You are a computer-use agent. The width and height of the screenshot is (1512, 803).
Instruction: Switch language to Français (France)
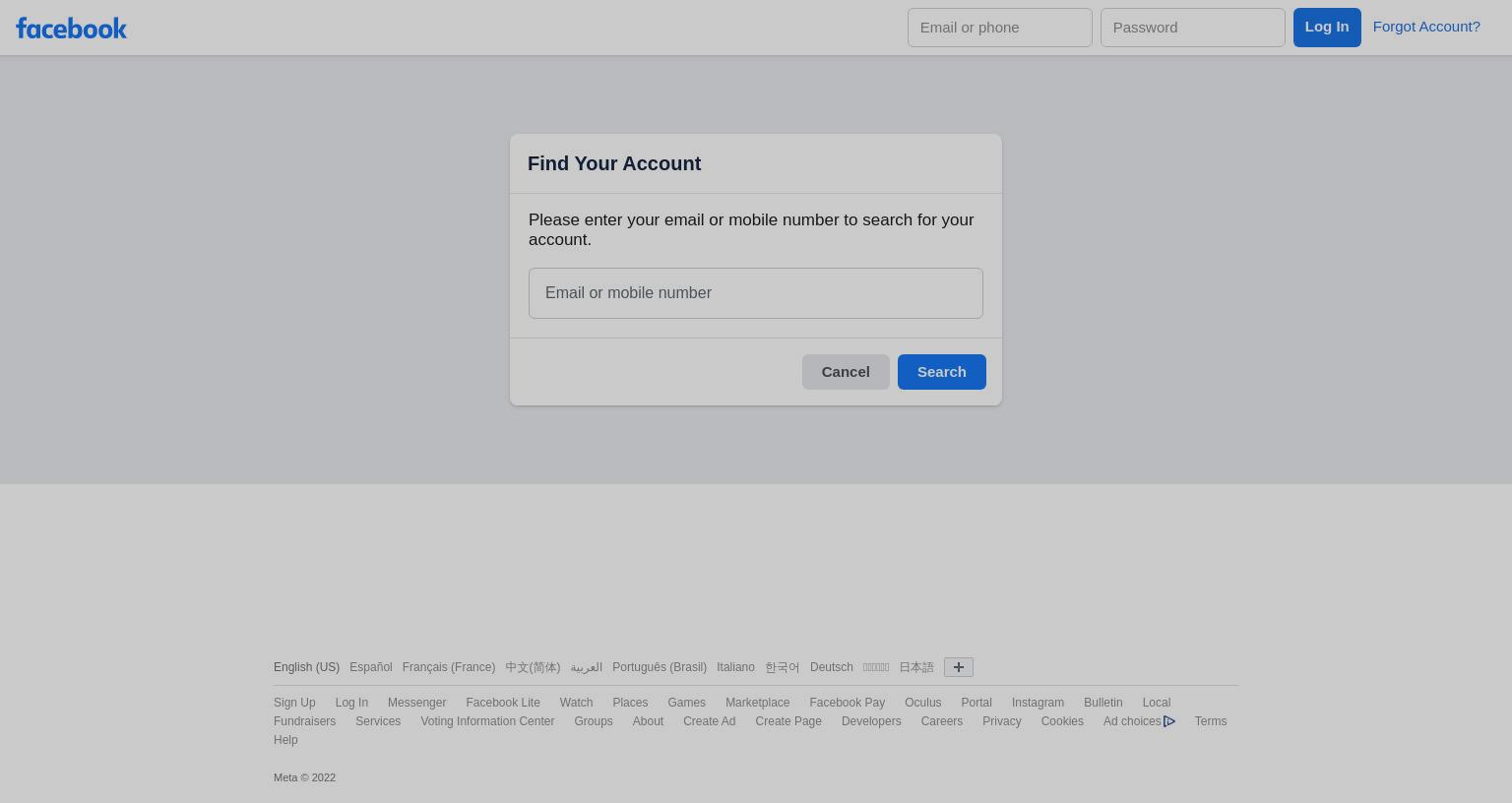449,667
